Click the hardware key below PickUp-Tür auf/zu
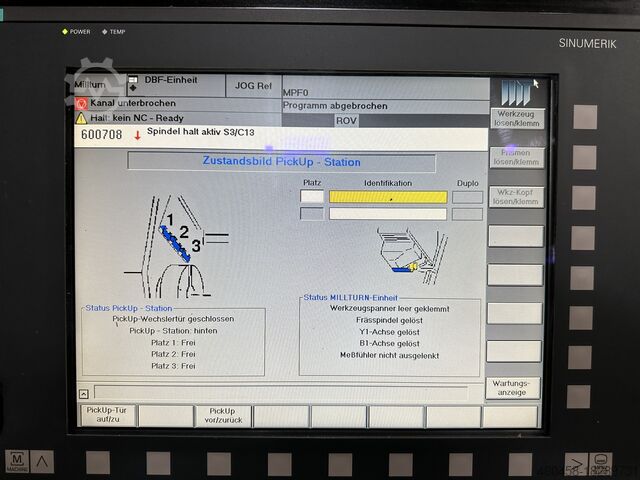 tap(98, 463)
